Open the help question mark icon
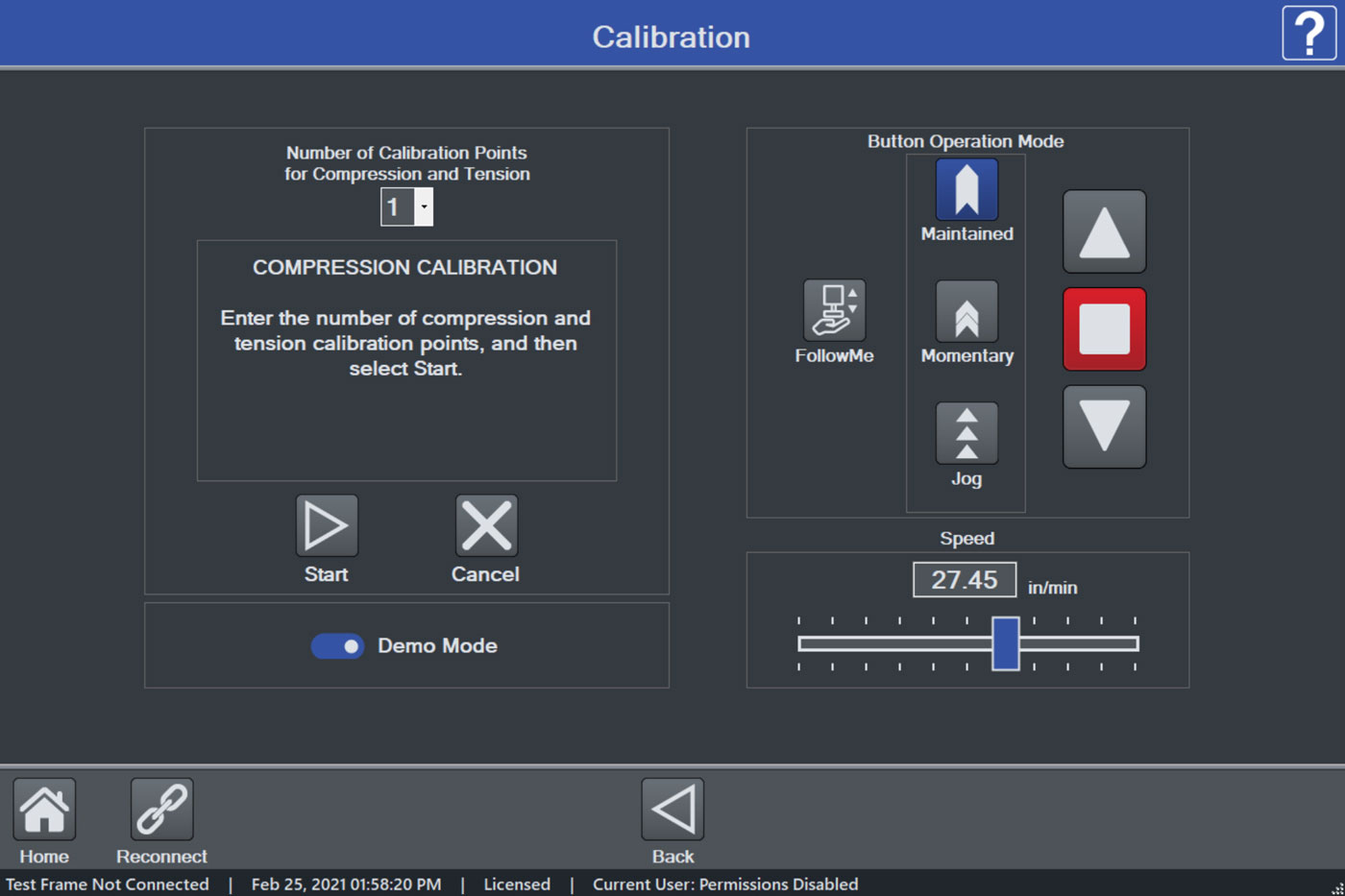The image size is (1345, 896). [x=1308, y=34]
